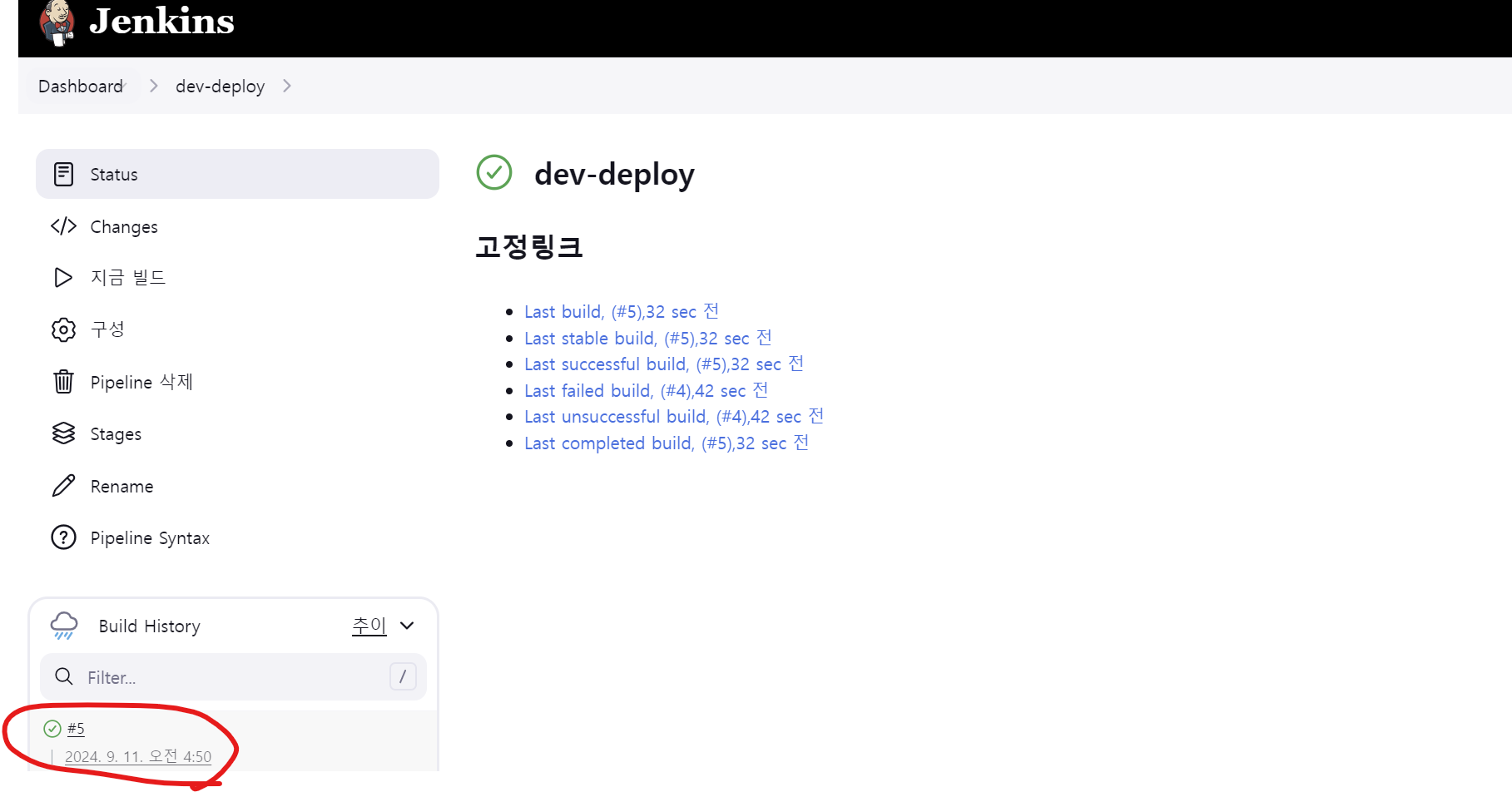The image size is (1512, 792).
Task: Open Last build (#5) permalink
Action: coord(622,311)
